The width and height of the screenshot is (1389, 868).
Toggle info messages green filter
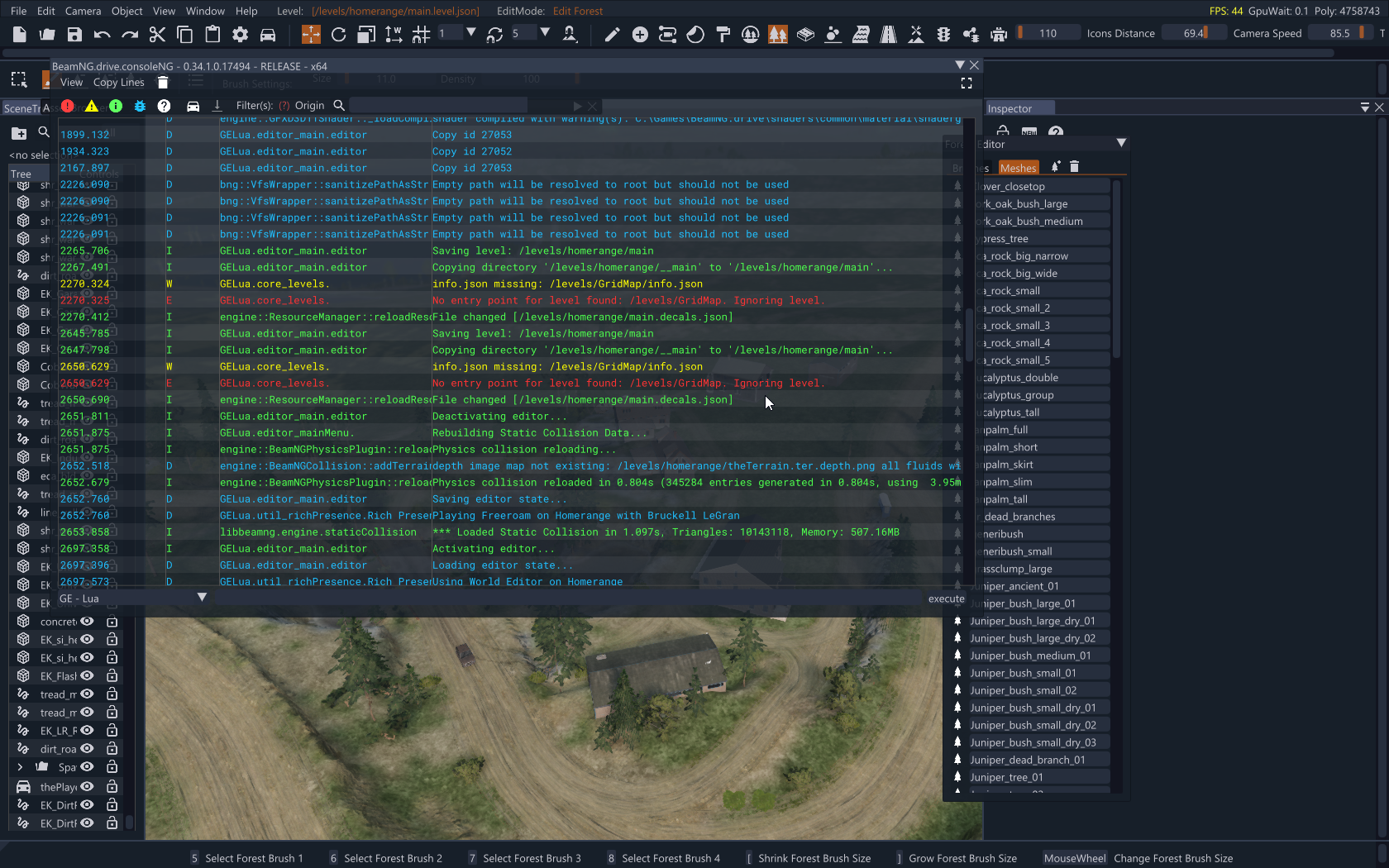pos(116,106)
